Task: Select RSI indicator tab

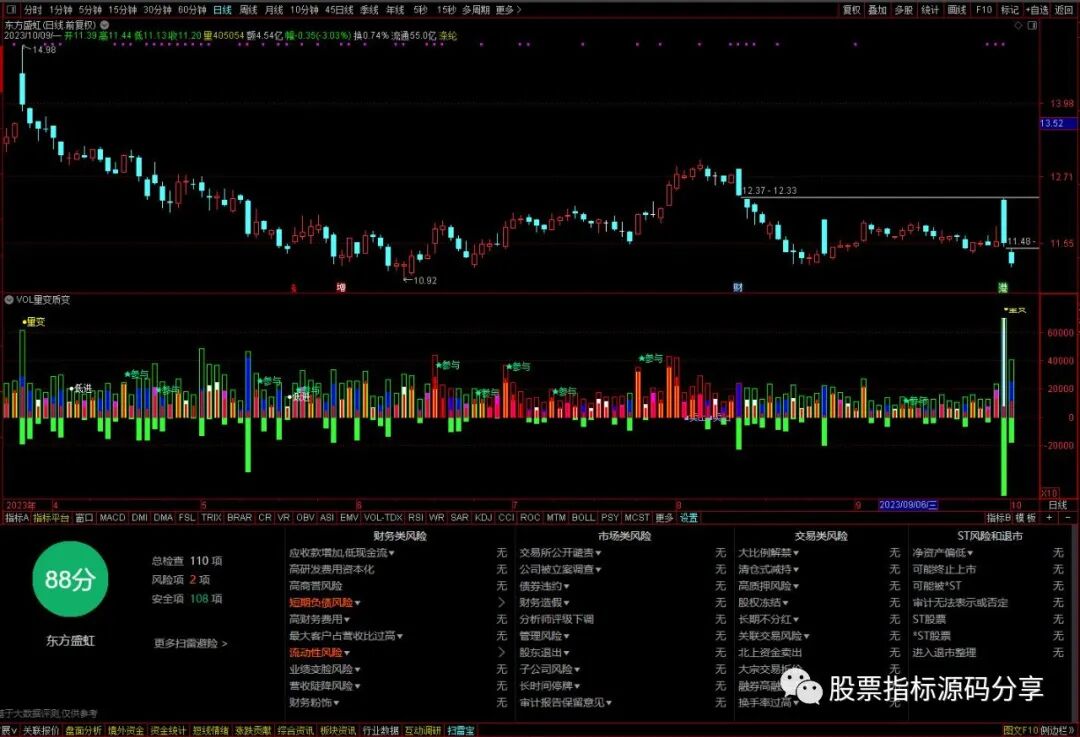Action: [415, 517]
